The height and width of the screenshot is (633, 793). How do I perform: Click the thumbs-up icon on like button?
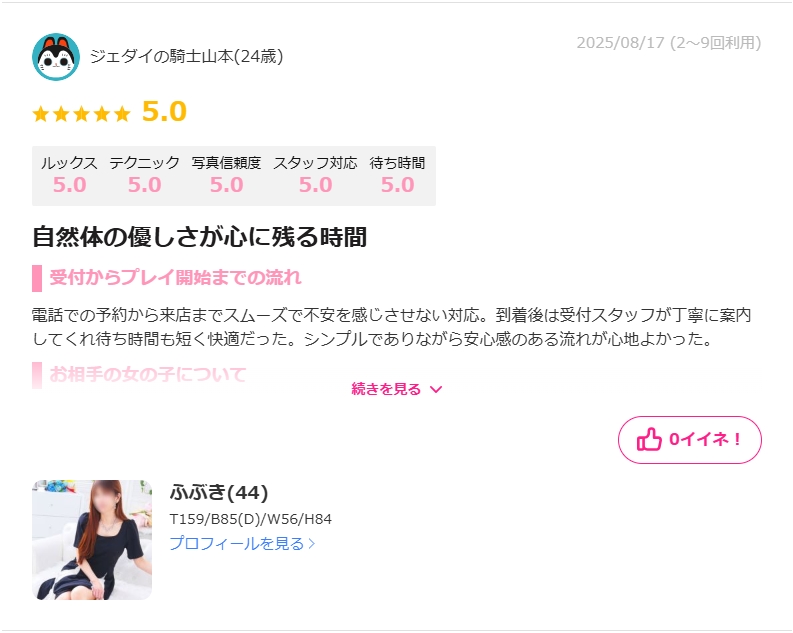click(649, 439)
